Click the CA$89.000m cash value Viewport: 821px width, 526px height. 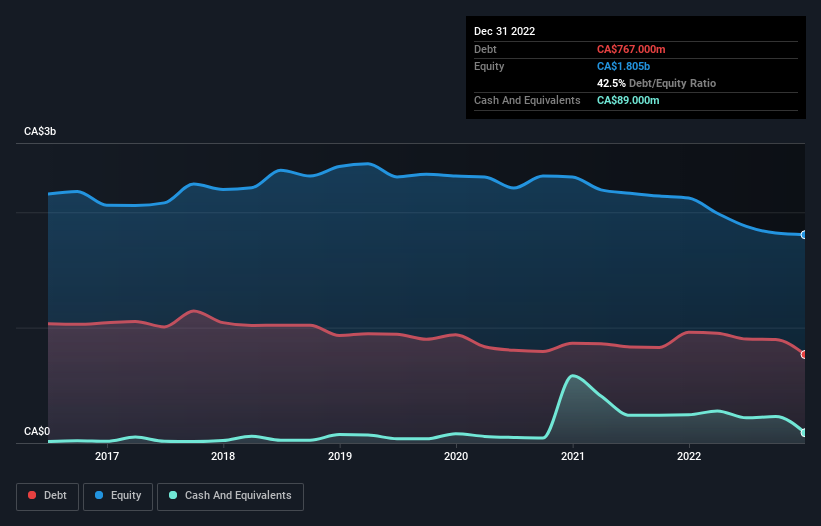(628, 100)
